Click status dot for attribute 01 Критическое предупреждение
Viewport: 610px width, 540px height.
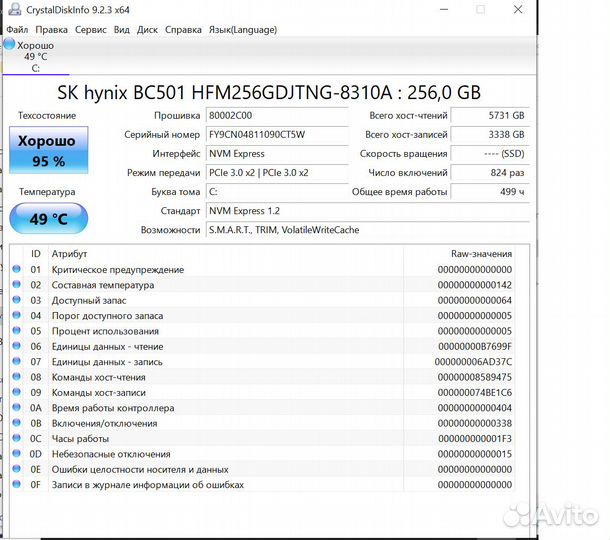(x=16, y=269)
